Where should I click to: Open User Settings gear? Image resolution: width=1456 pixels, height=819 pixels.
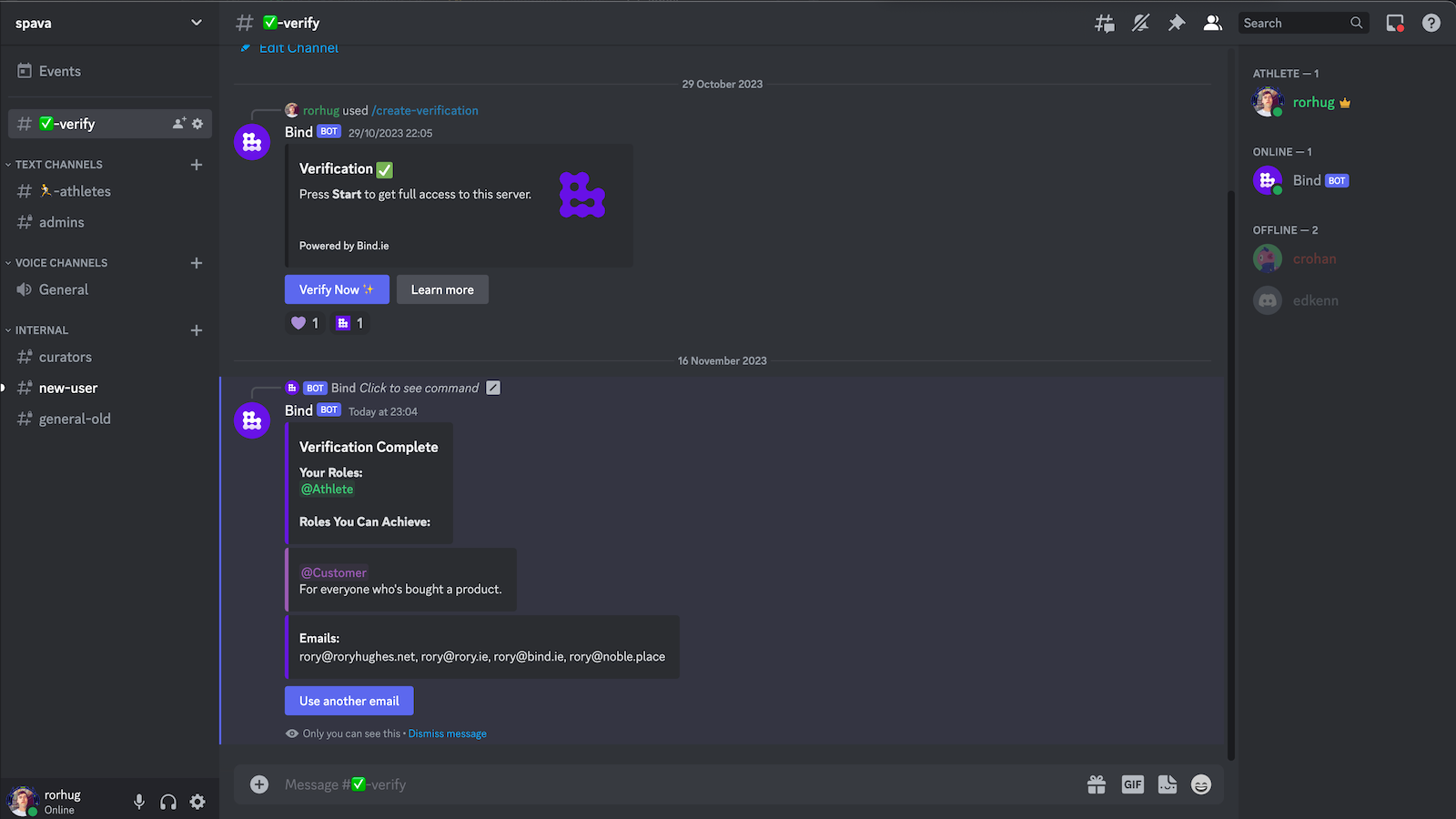197,802
